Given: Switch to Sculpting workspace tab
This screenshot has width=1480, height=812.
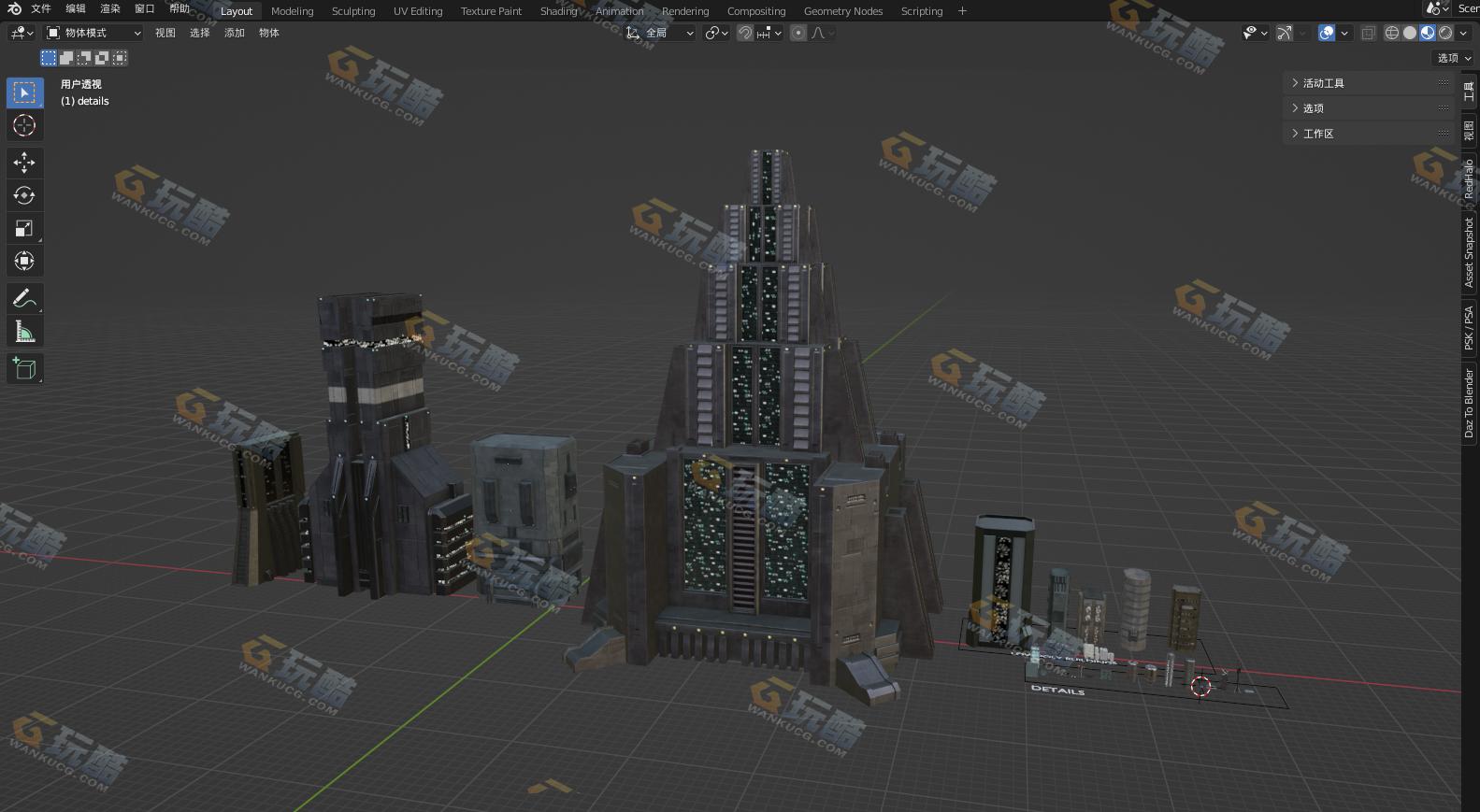Looking at the screenshot, I should [x=353, y=11].
